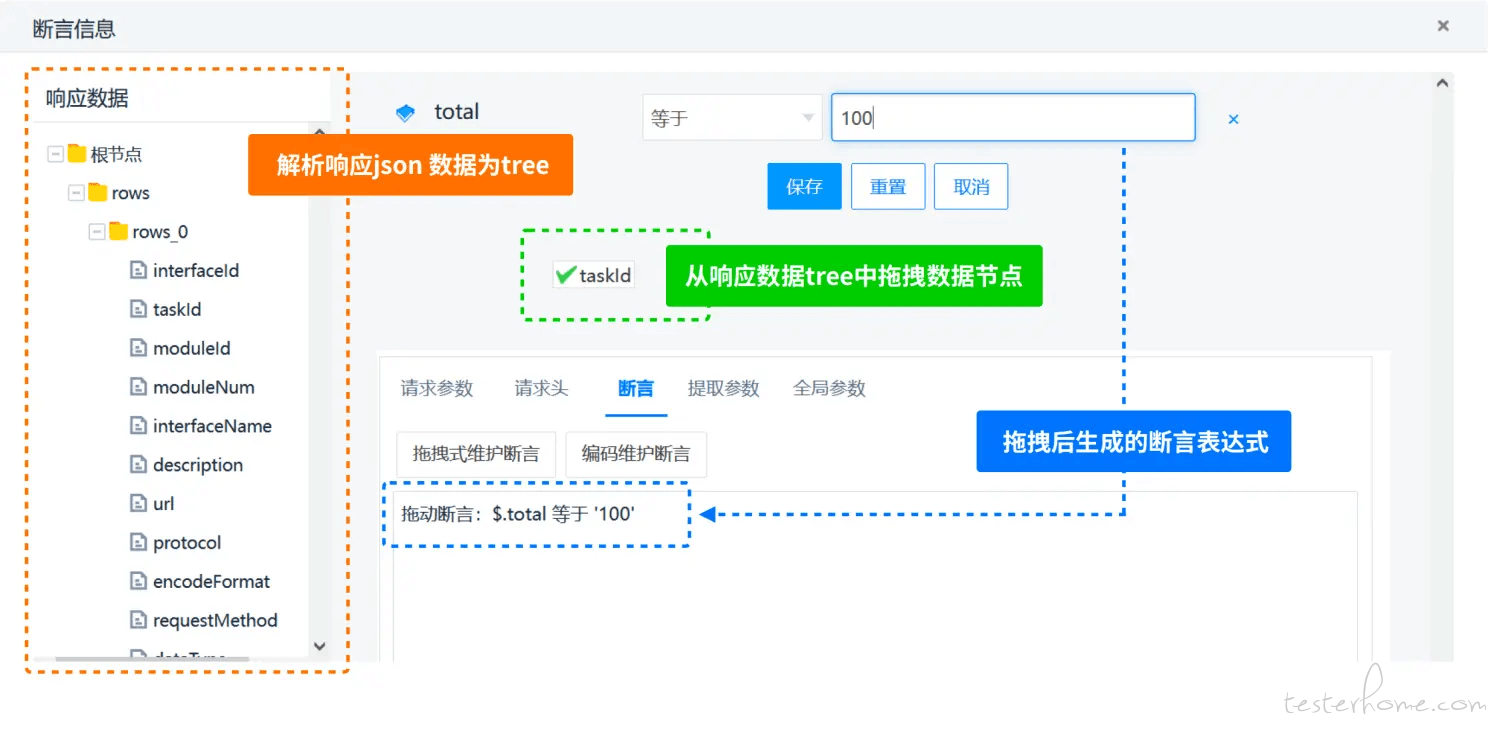Click the interfaceId file icon
1488x734 pixels.
point(139,270)
